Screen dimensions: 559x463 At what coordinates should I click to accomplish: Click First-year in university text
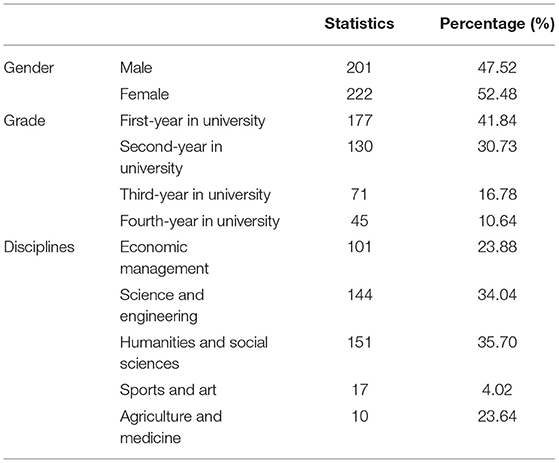tap(193, 120)
